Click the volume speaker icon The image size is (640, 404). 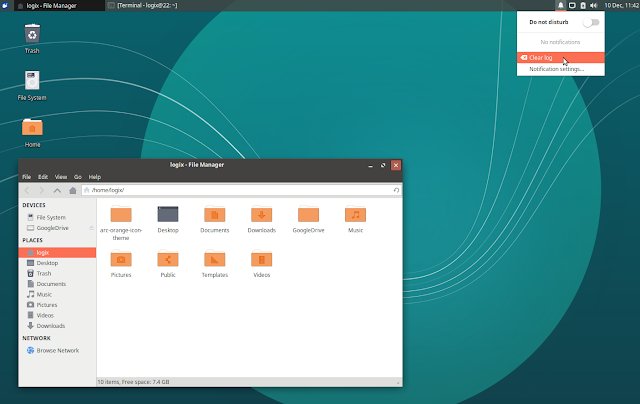593,5
